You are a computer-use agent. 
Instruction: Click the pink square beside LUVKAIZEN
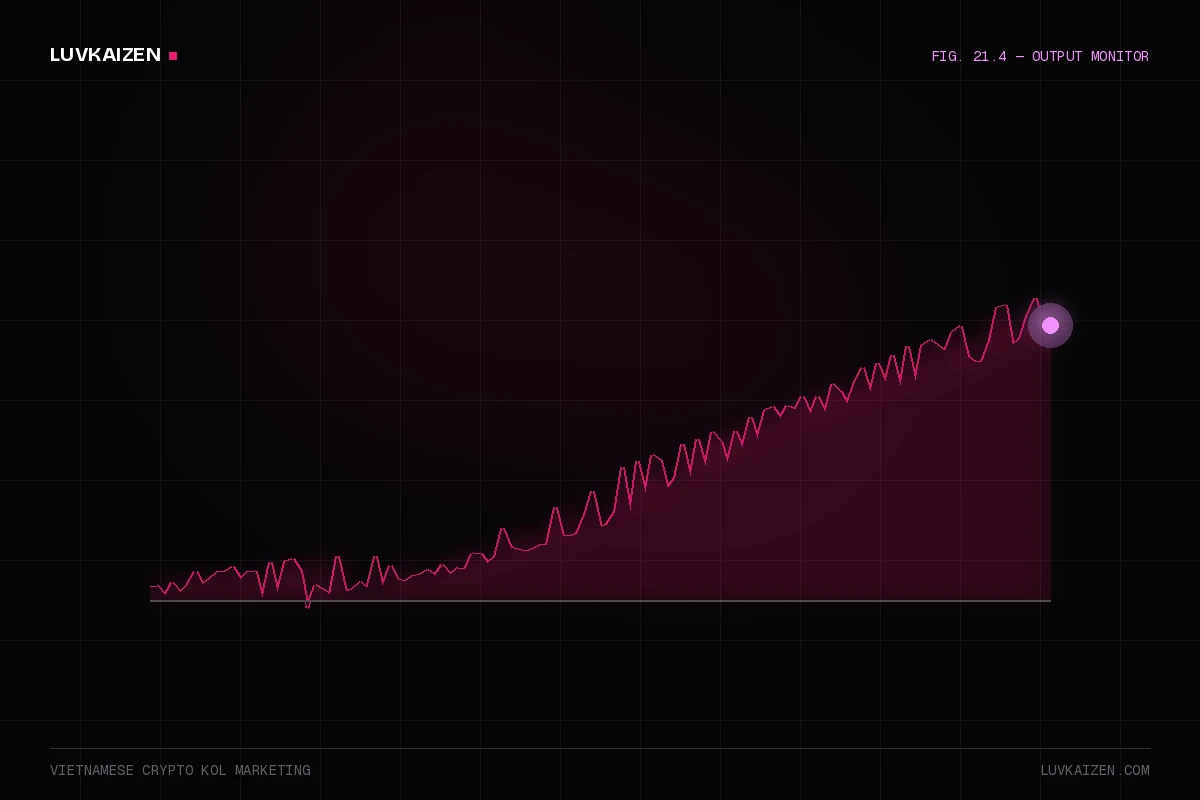tap(173, 56)
